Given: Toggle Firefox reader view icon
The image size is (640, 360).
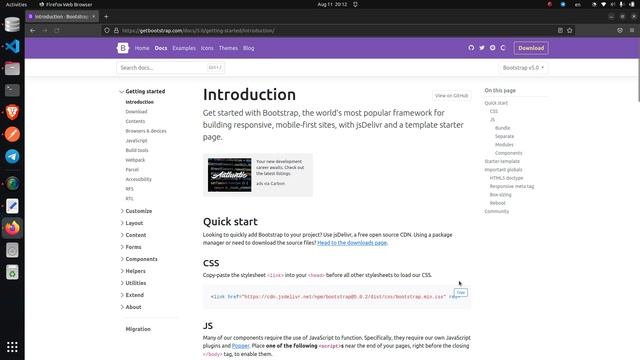Looking at the screenshot, I should pyautogui.click(x=560, y=30).
